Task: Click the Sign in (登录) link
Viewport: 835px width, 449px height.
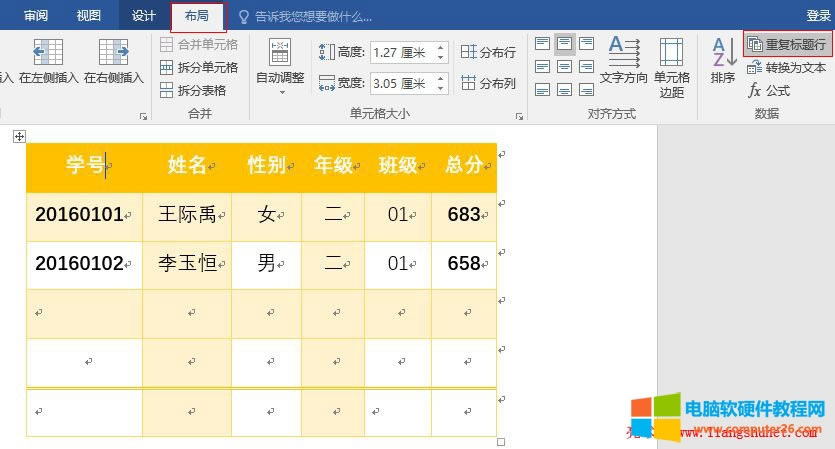Action: 818,16
